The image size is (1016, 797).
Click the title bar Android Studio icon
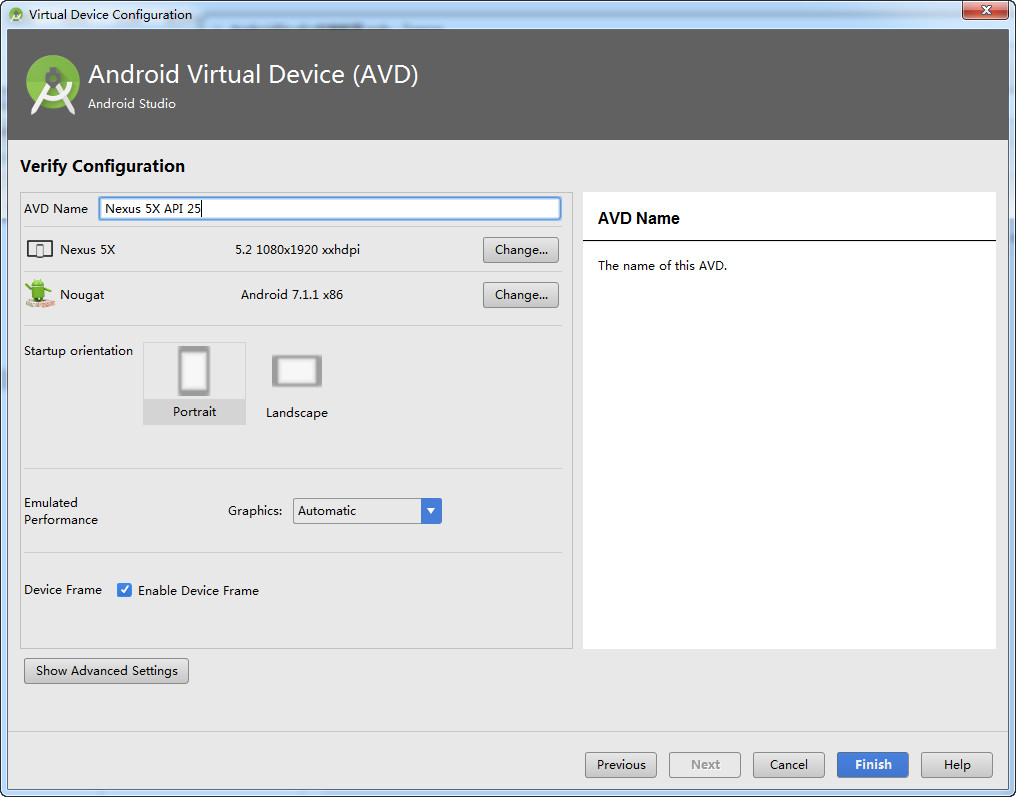pyautogui.click(x=16, y=14)
